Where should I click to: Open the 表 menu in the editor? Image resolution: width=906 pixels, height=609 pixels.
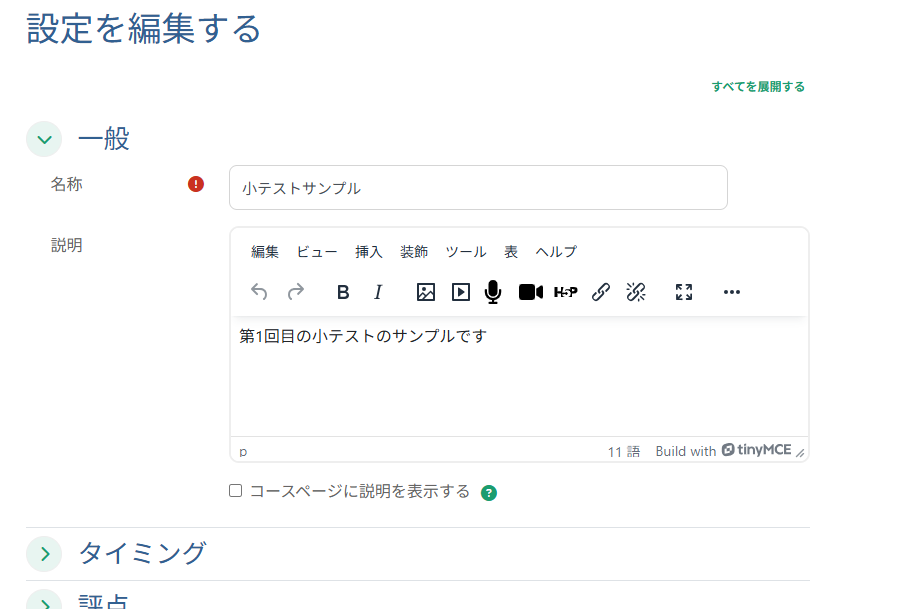[510, 252]
